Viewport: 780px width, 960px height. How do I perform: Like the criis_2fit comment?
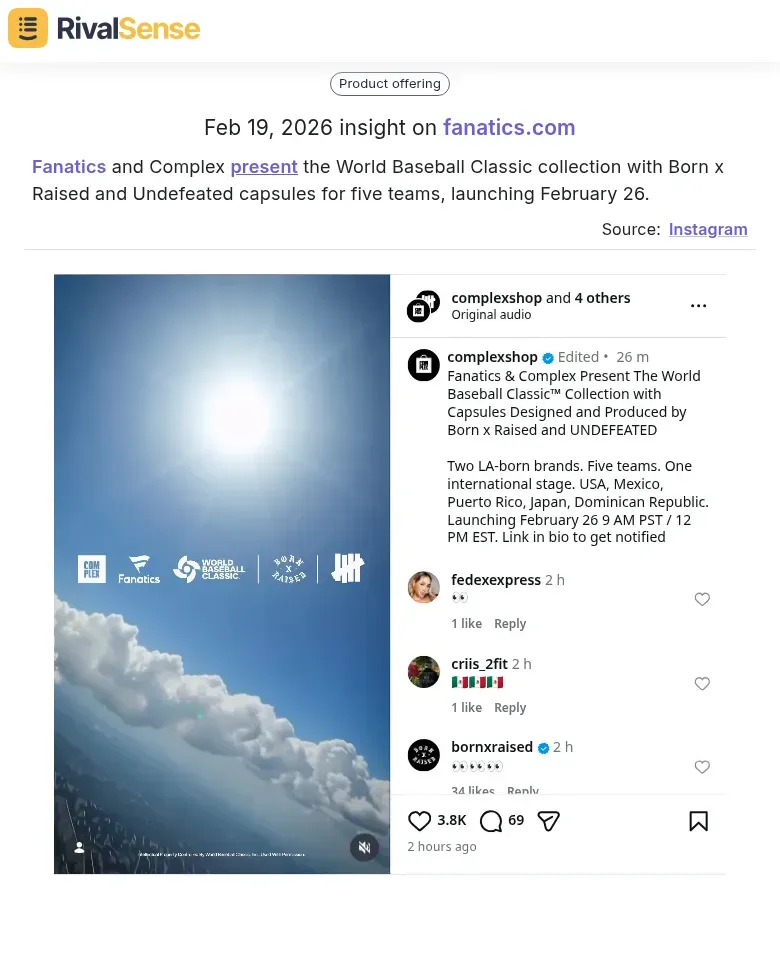tap(702, 684)
